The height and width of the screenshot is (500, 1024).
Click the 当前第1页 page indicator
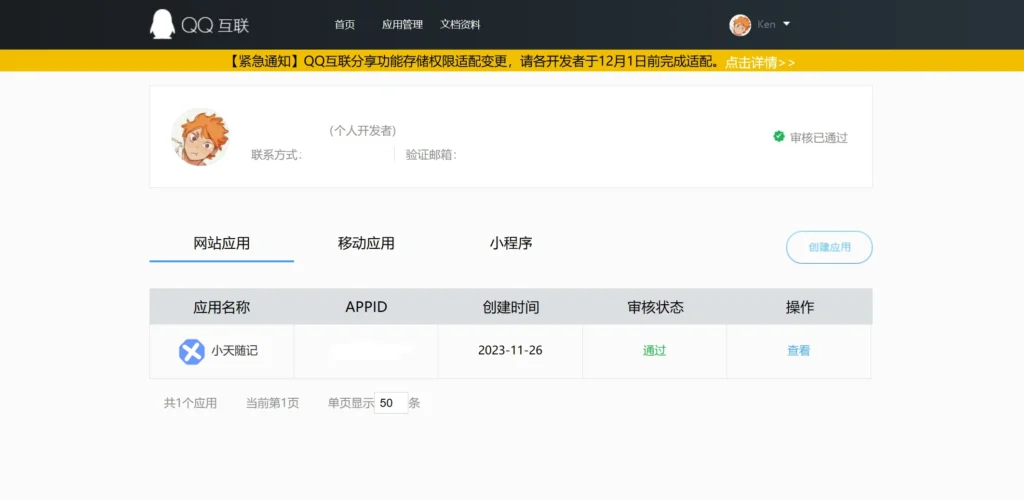(x=272, y=403)
